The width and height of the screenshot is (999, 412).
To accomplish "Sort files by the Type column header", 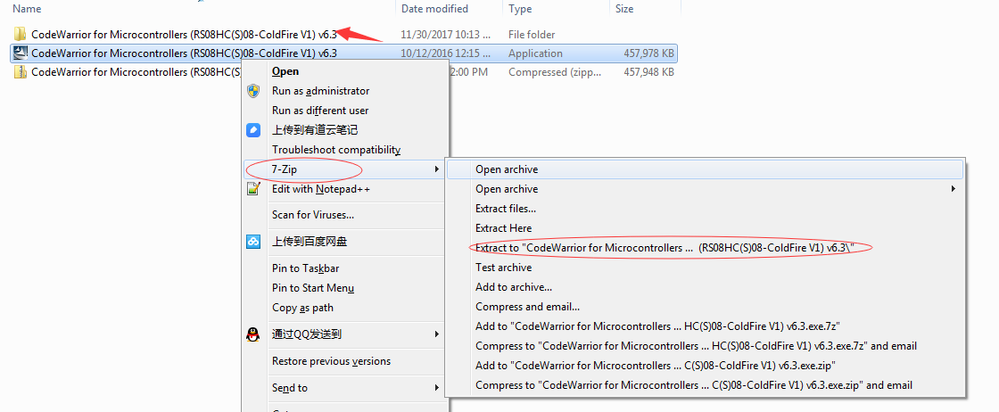I will (520, 8).
